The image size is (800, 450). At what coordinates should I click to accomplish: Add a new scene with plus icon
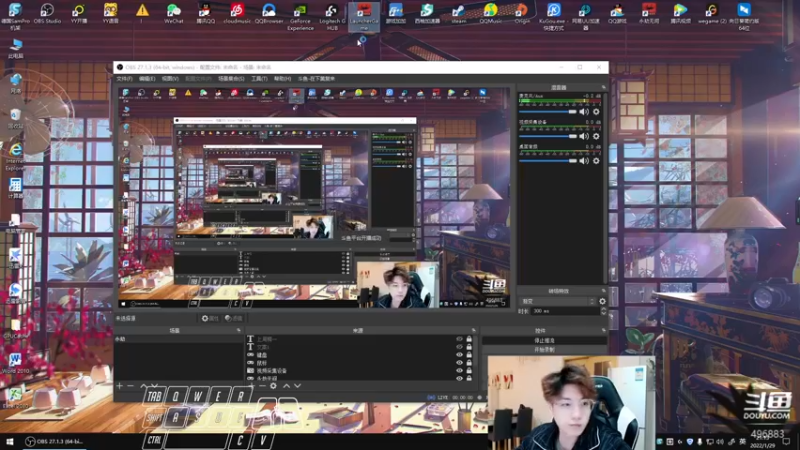(x=119, y=386)
